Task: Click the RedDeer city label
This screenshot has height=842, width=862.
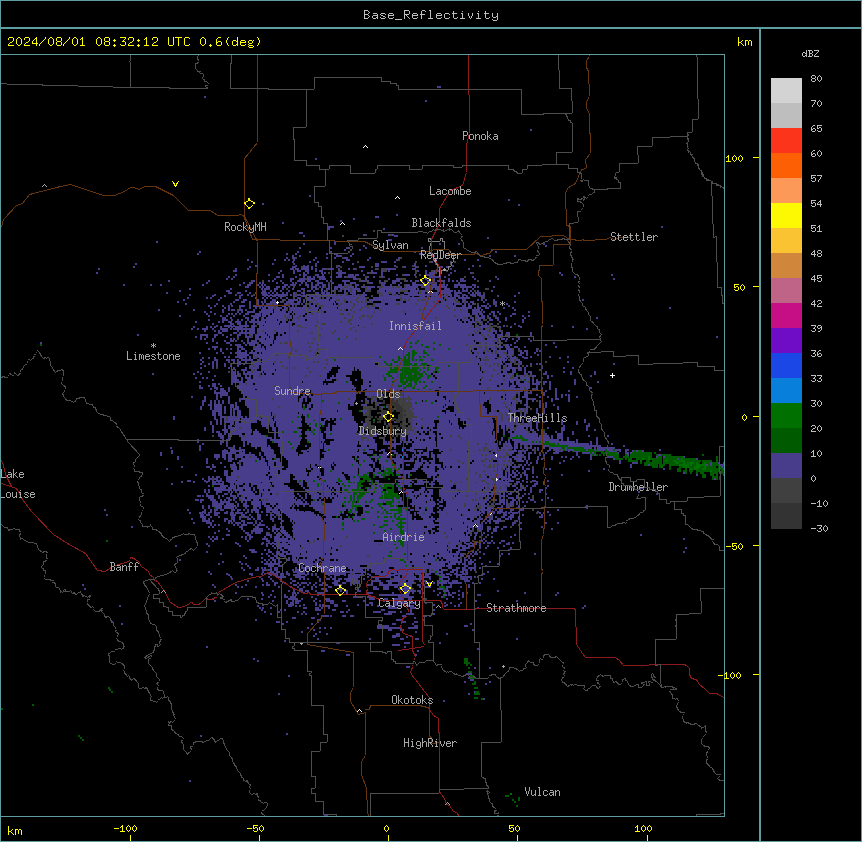Action: pos(440,255)
